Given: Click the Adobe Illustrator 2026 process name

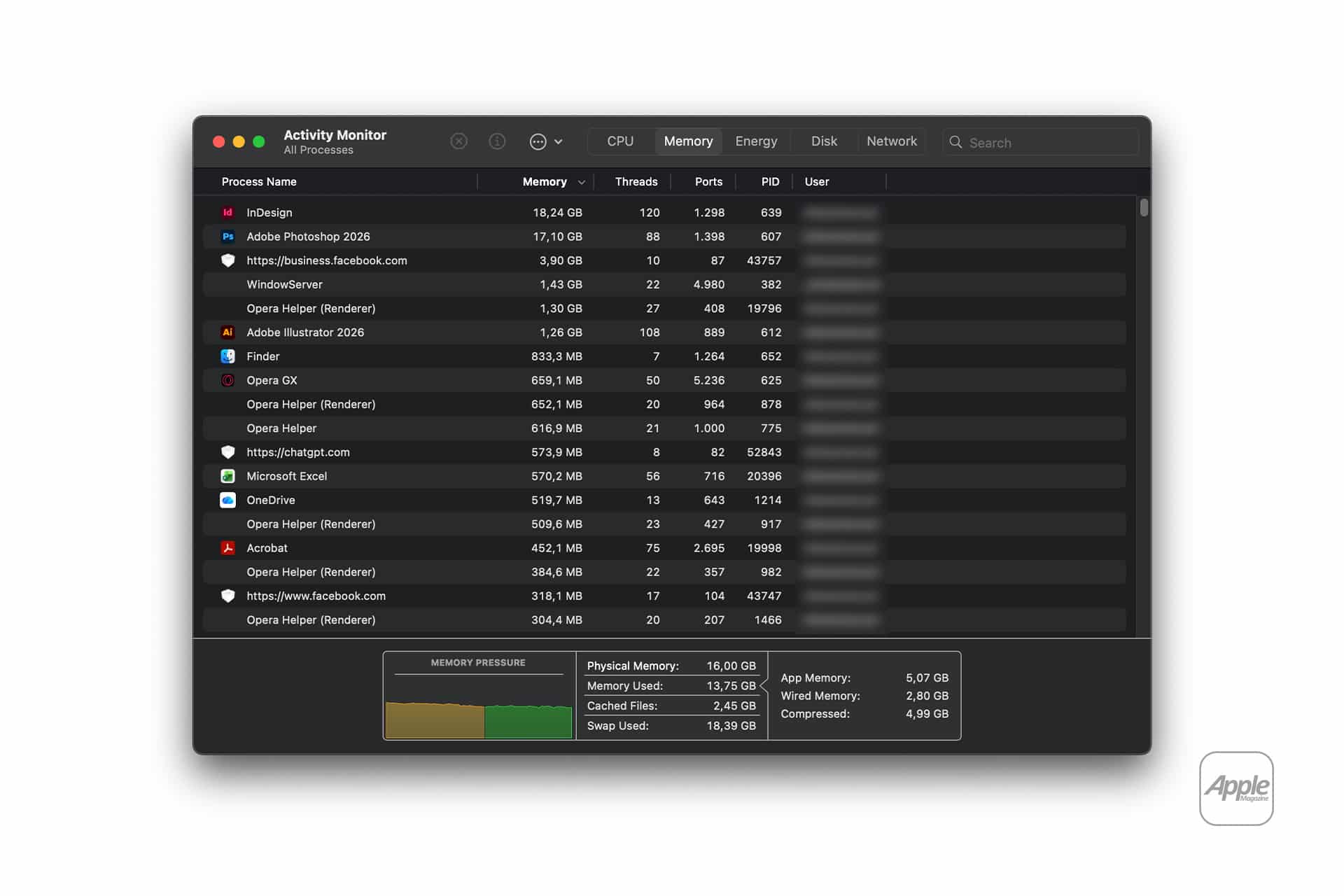Looking at the screenshot, I should point(305,332).
